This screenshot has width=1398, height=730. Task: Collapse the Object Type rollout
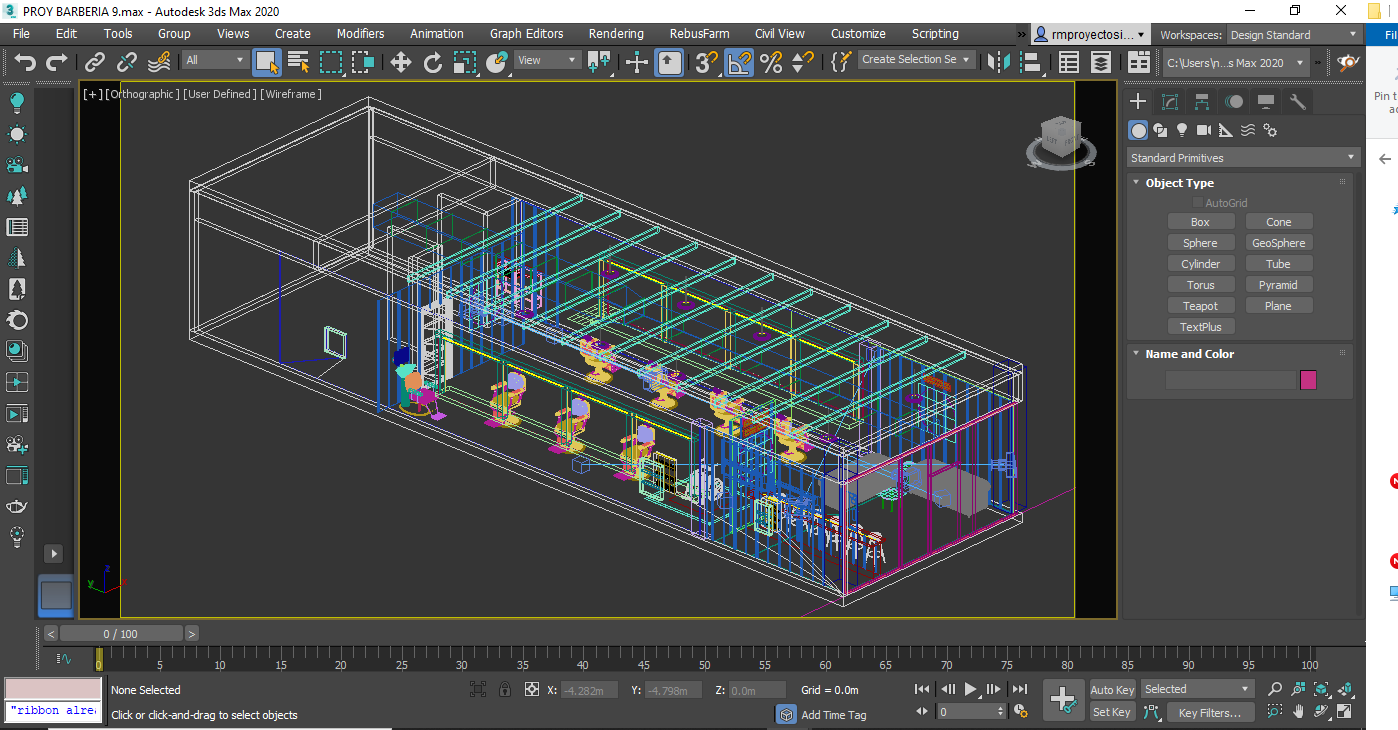1179,183
